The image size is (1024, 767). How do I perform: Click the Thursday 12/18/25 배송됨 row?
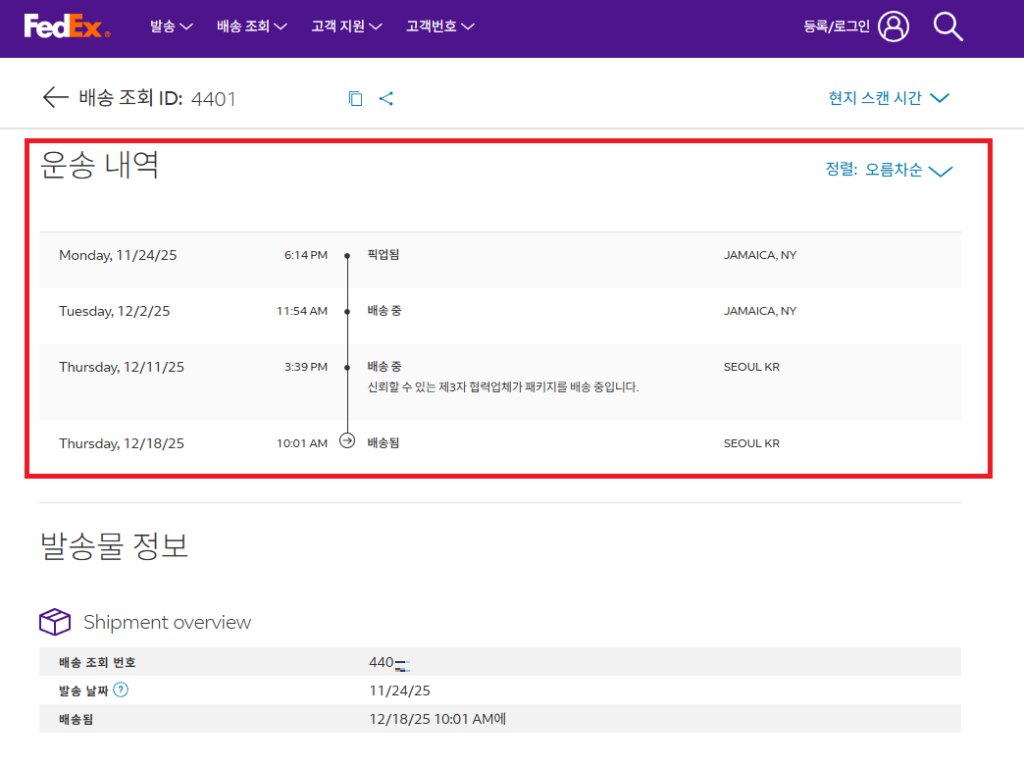pyautogui.click(x=500, y=443)
